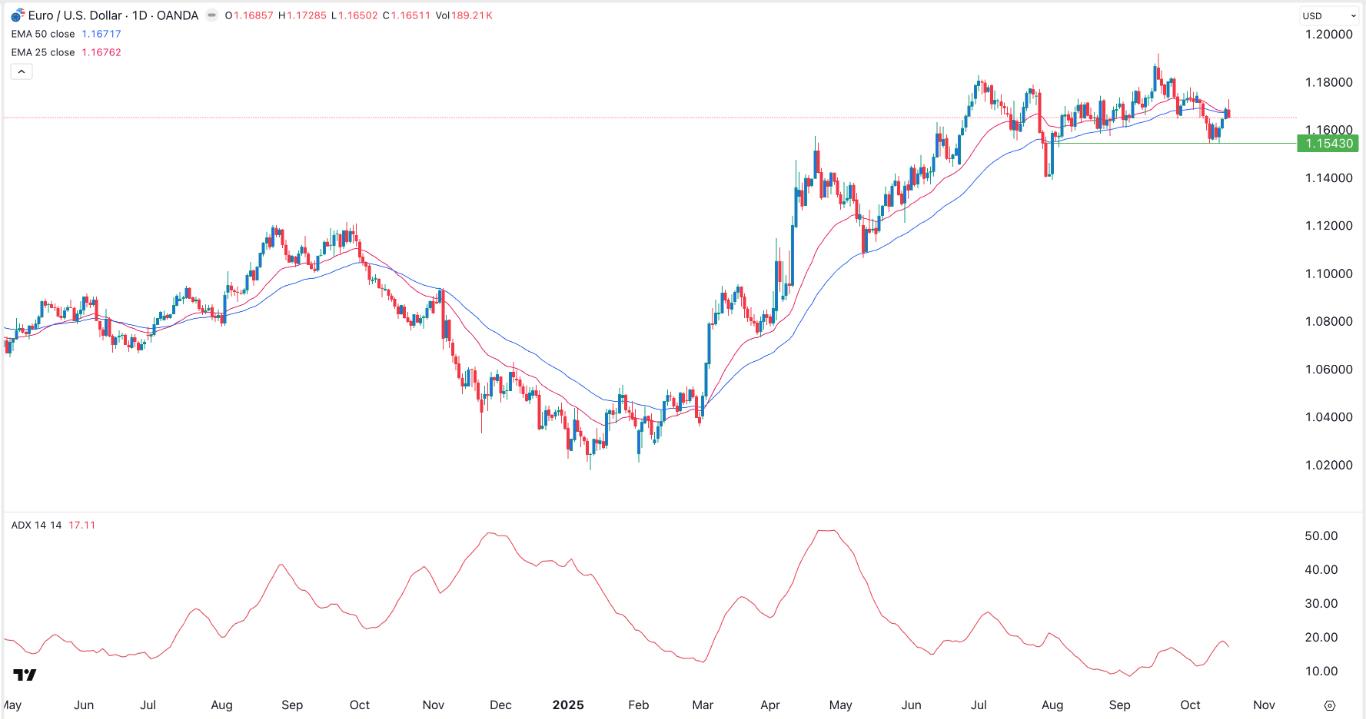Select the EMA 25 close indicator legend
This screenshot has width=1366, height=719.
click(43, 52)
